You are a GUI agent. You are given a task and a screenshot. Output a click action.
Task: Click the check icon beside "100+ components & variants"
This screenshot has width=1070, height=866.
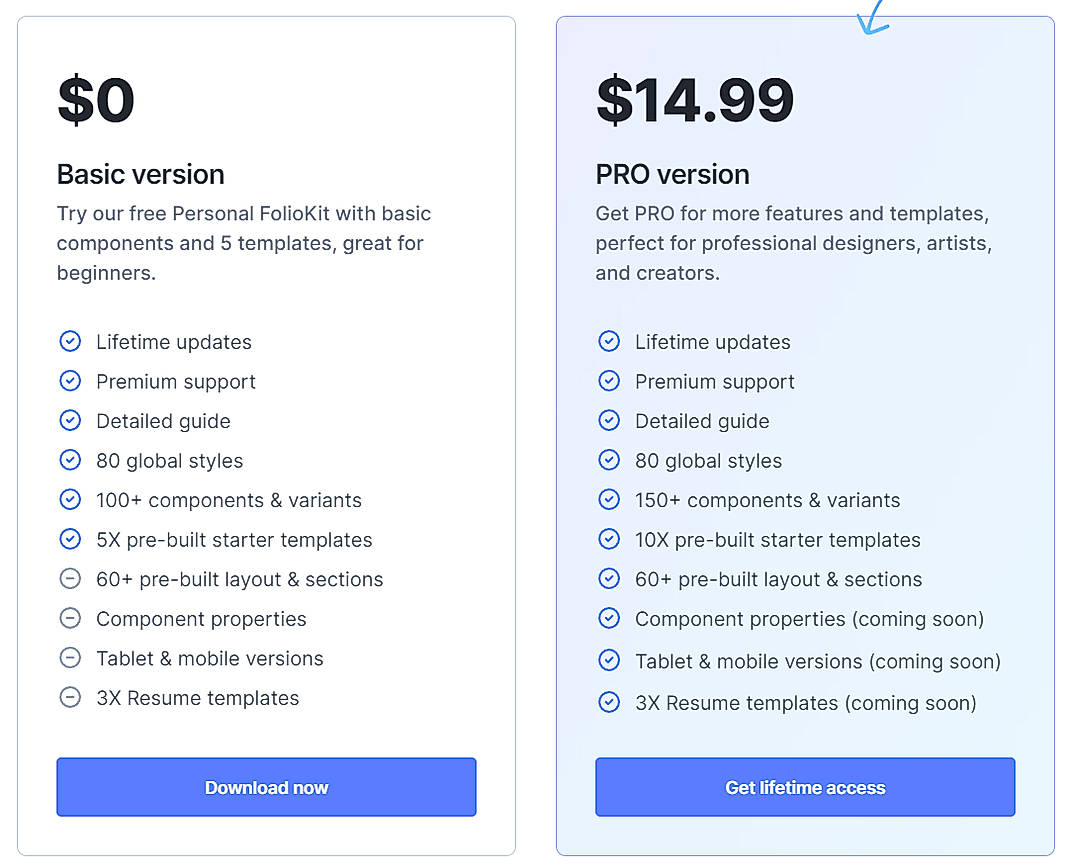click(x=70, y=500)
